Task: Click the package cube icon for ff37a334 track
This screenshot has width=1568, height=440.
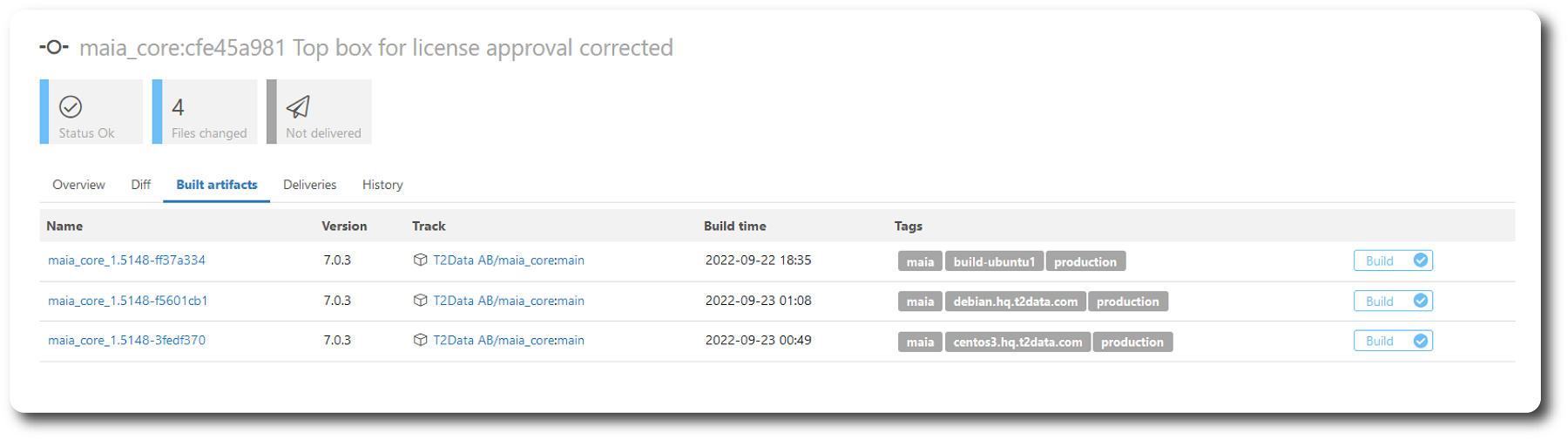Action: pos(420,260)
